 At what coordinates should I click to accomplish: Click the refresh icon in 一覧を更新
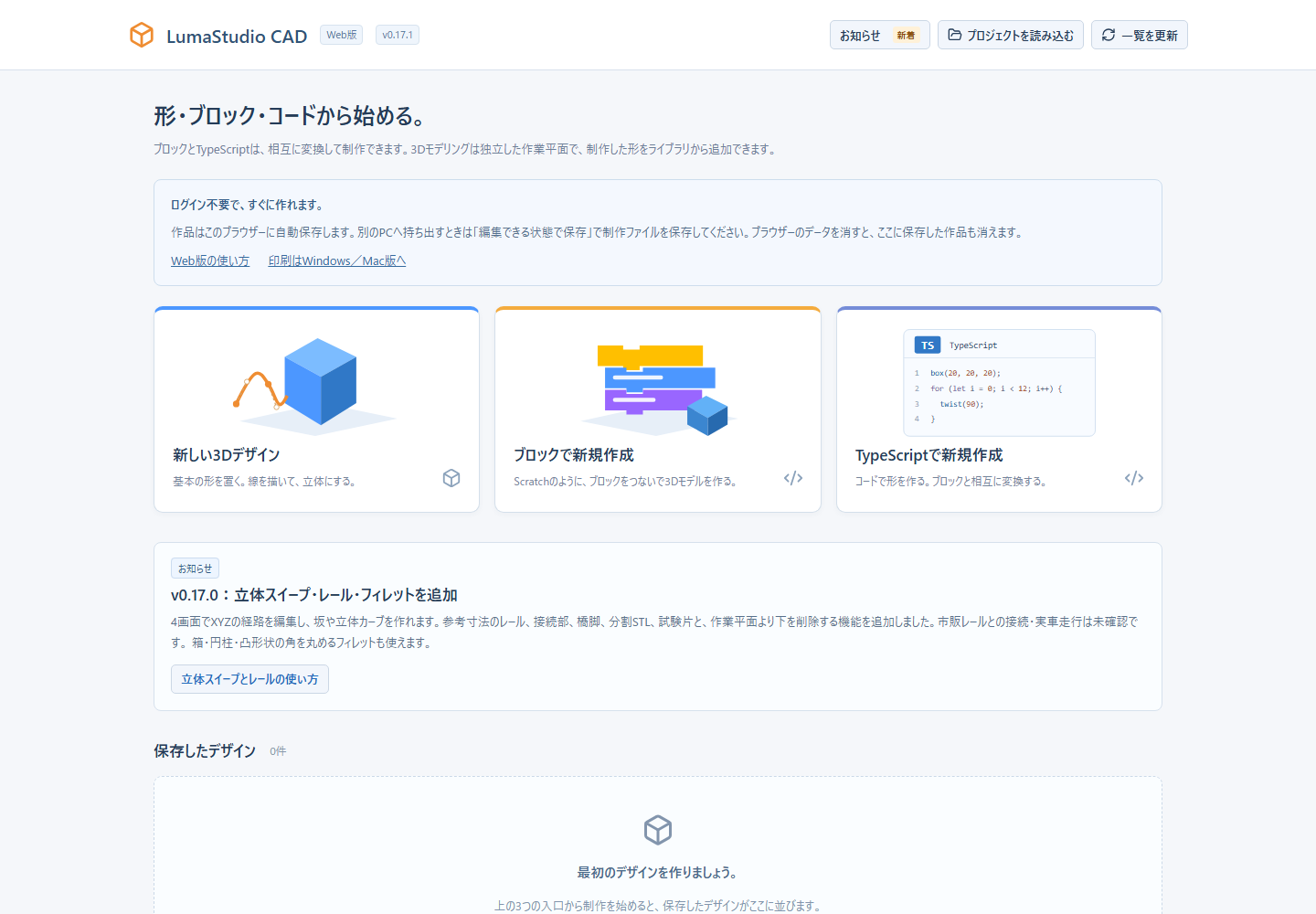(1109, 35)
